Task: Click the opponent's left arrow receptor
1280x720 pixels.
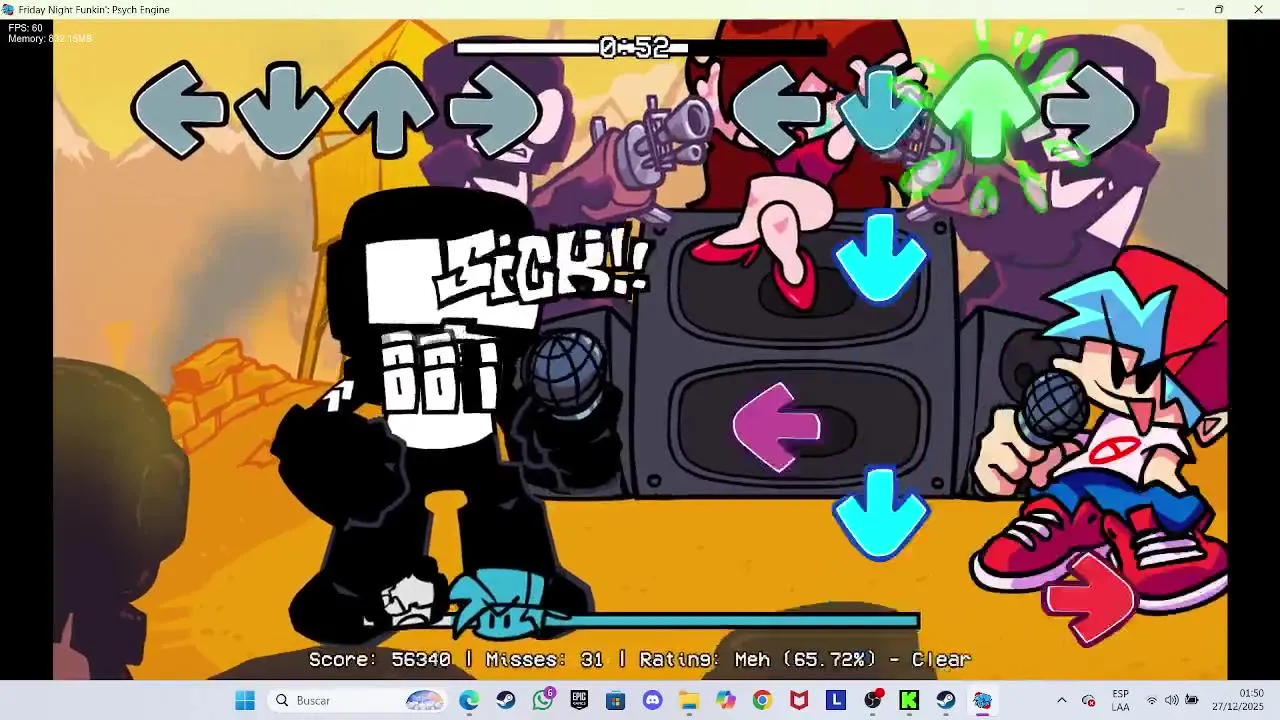Action: coord(180,109)
